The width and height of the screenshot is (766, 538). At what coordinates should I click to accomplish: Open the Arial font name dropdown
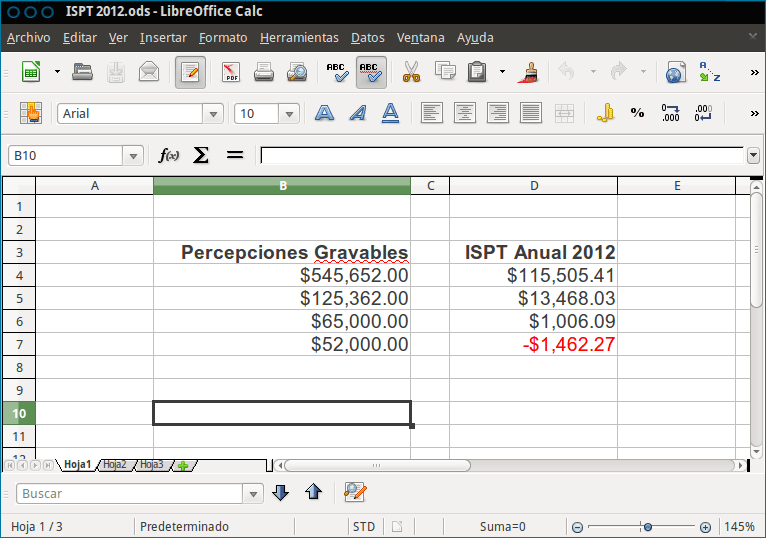tap(211, 114)
